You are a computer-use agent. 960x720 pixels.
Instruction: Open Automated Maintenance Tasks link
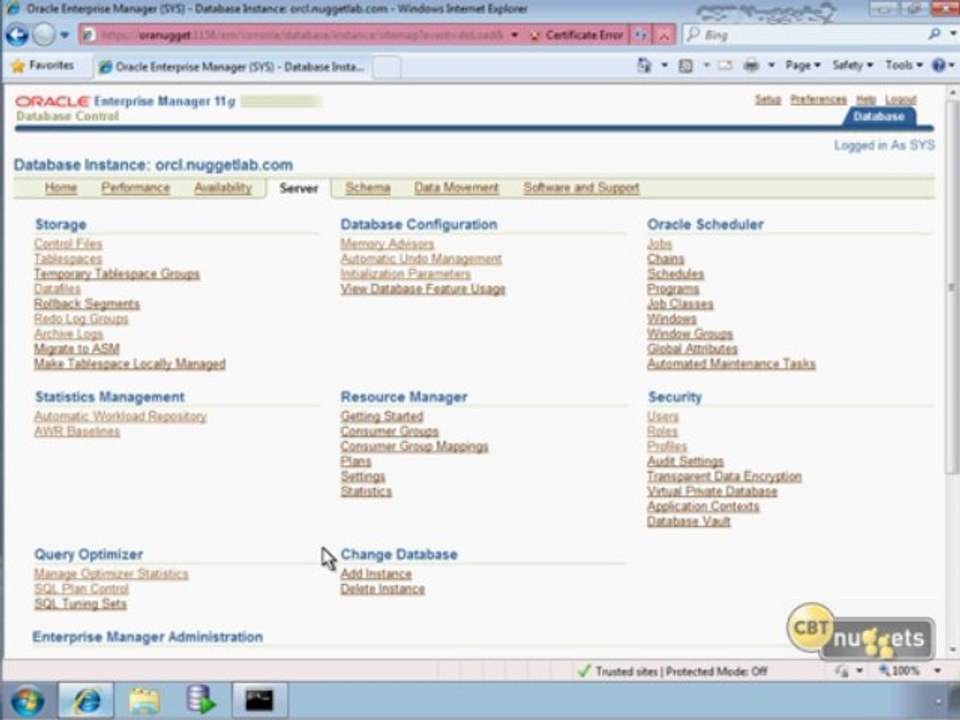pos(731,364)
